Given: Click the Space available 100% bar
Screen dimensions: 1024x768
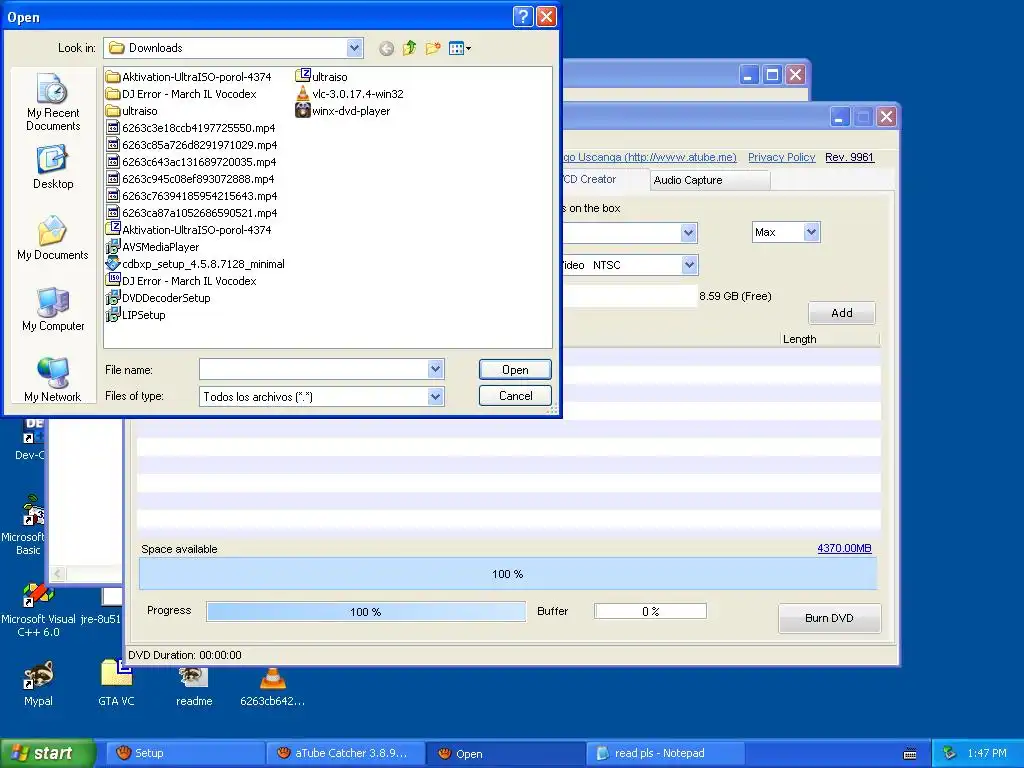Looking at the screenshot, I should (507, 574).
